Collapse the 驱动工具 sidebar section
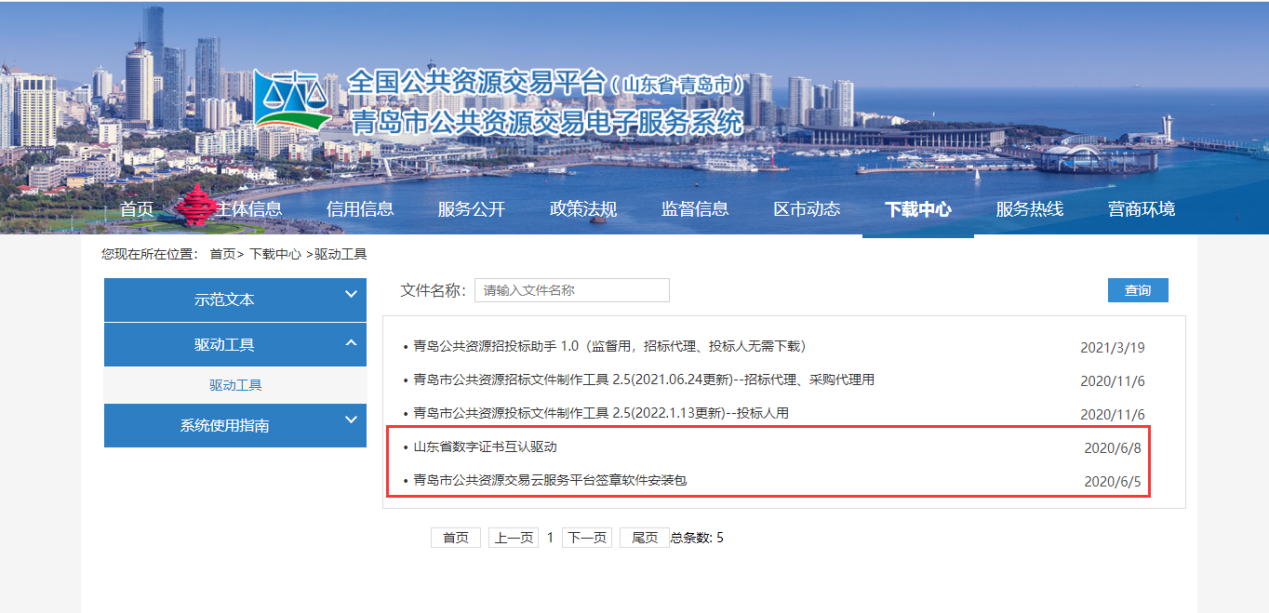The image size is (1269, 613). coord(235,345)
